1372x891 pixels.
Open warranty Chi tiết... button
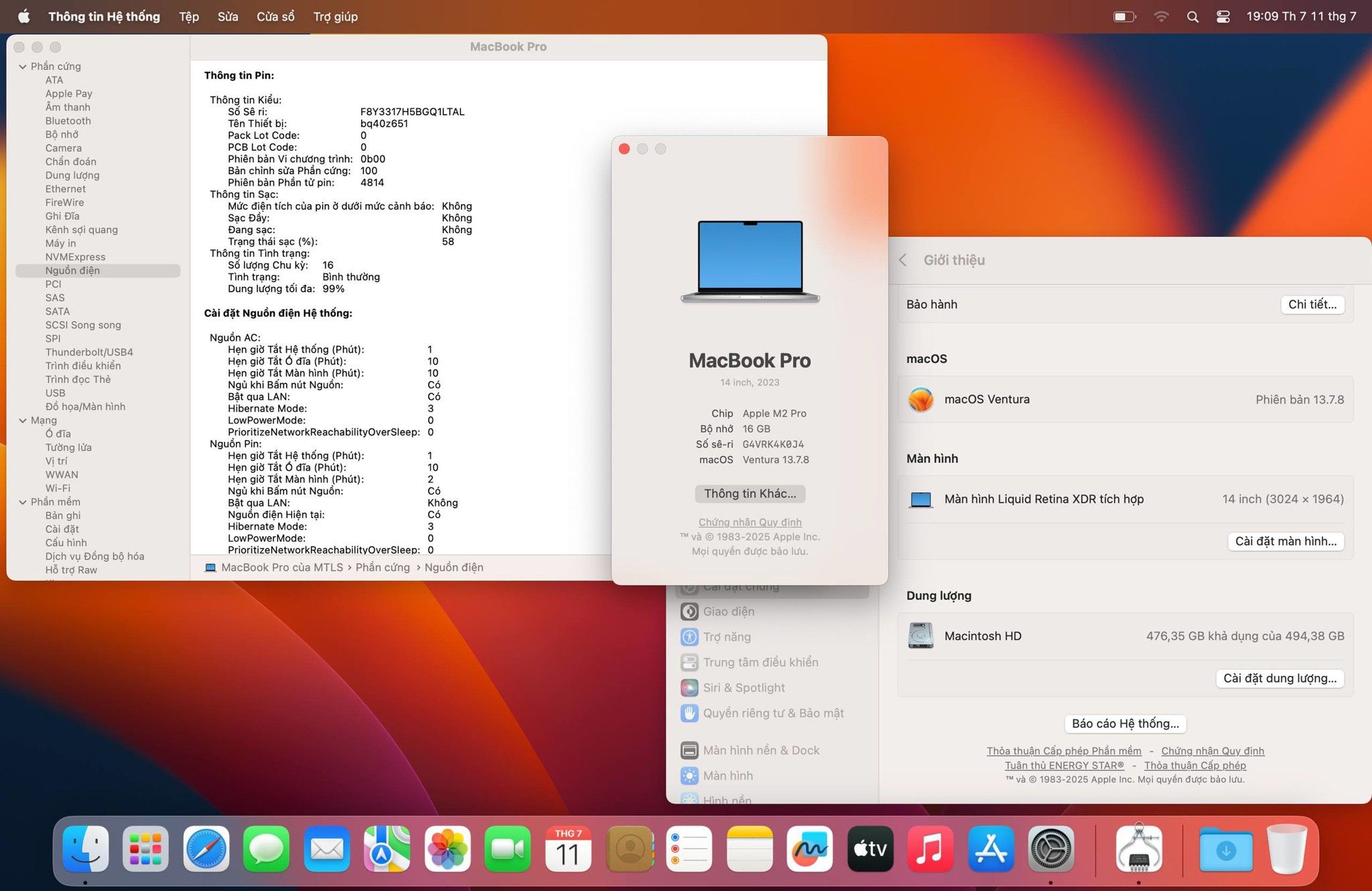pos(1312,304)
